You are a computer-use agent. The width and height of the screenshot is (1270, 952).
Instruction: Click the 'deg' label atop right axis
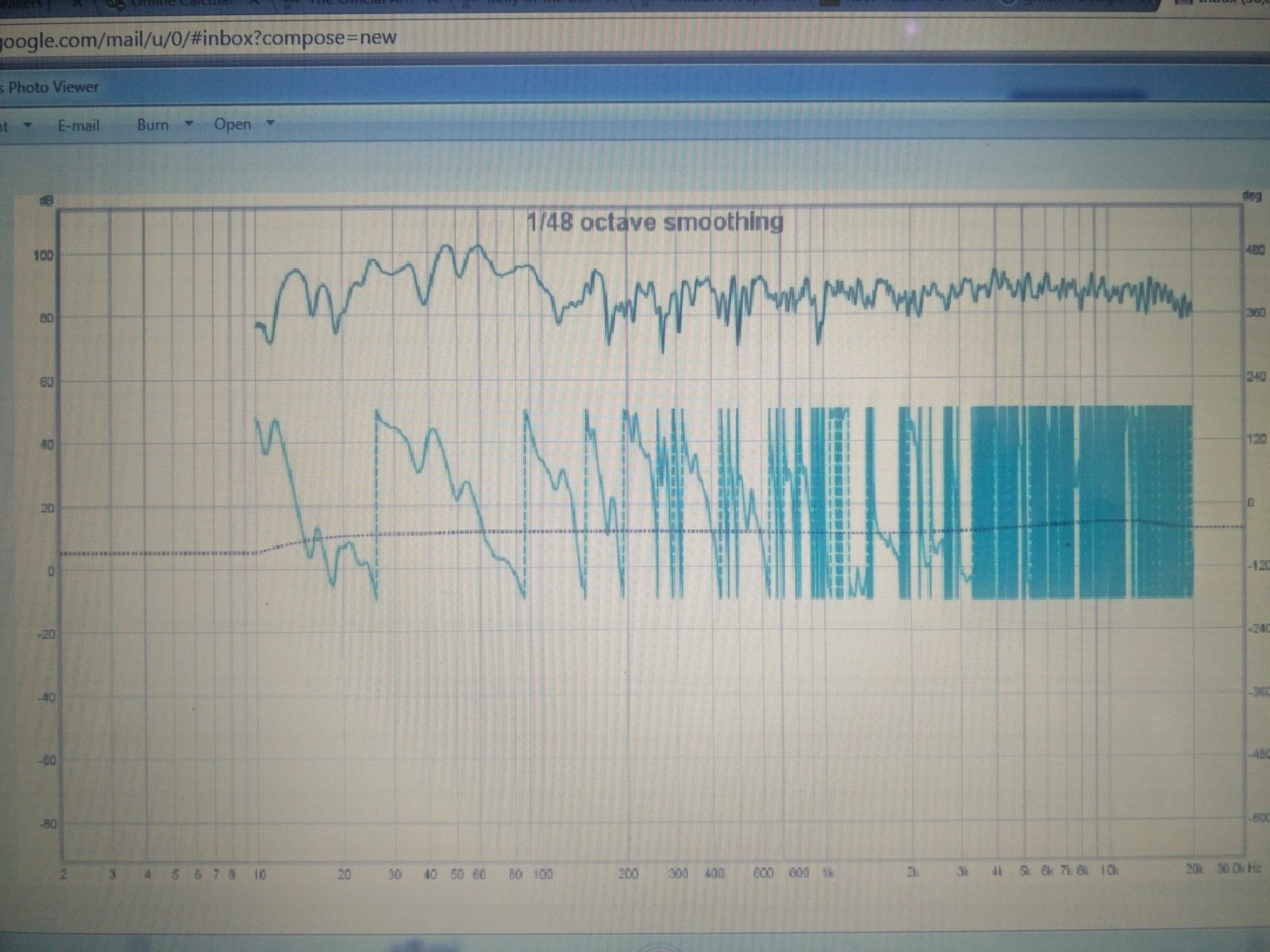coord(1251,196)
